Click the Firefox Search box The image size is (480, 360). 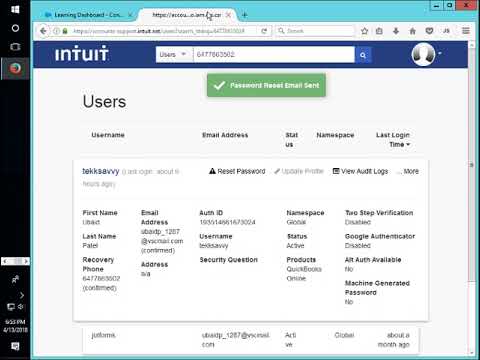pyautogui.click(x=316, y=31)
